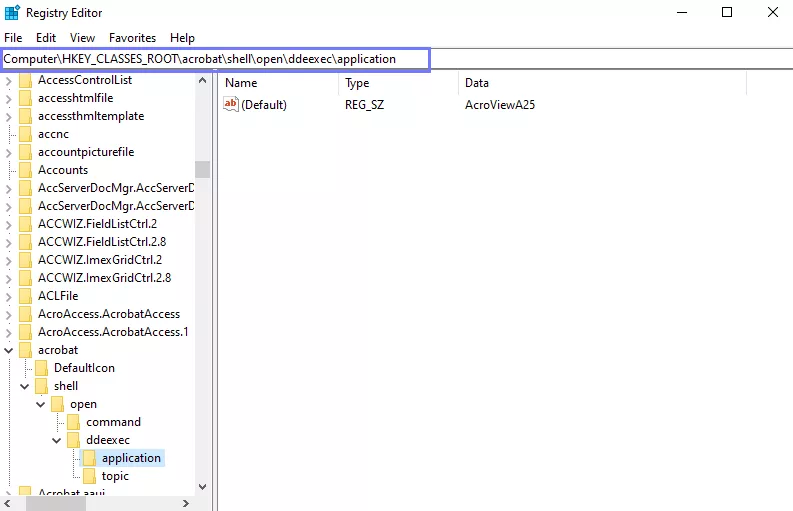Click the tree scroll up arrow
Viewport: 793px width, 511px height.
[x=202, y=80]
